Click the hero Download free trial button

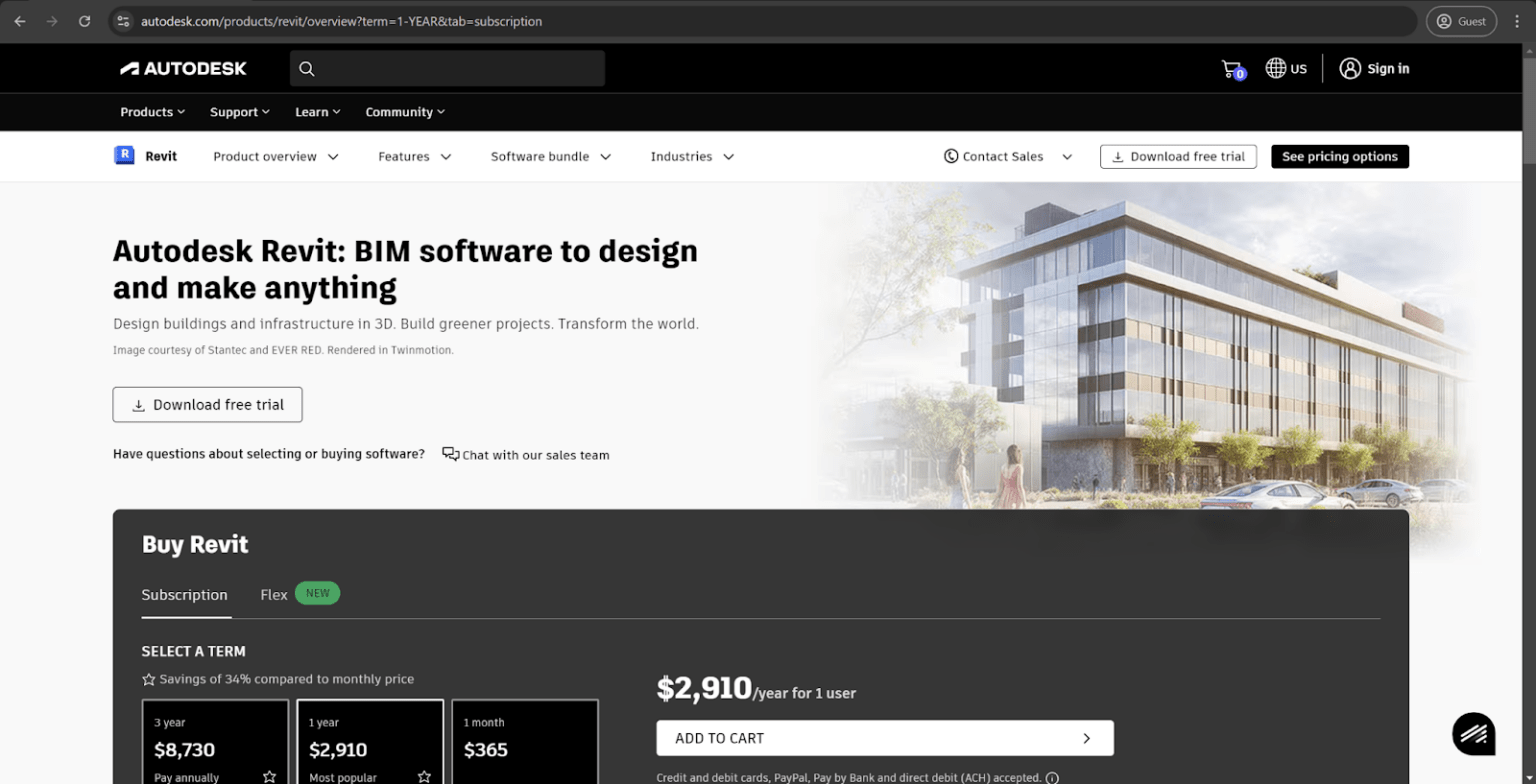pos(207,405)
